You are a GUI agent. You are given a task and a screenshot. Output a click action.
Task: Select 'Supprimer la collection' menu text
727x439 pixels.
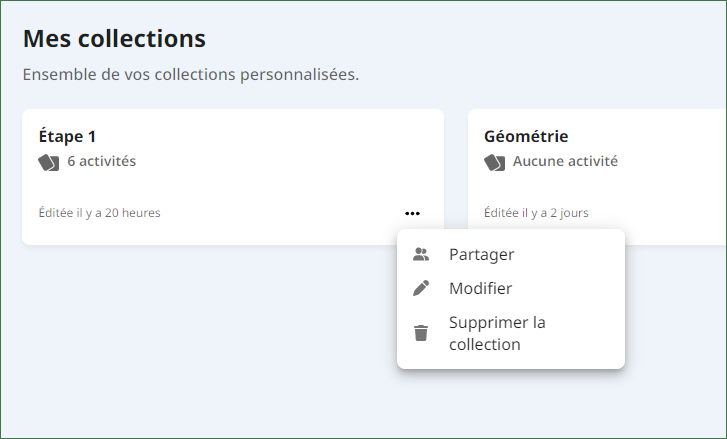click(497, 333)
